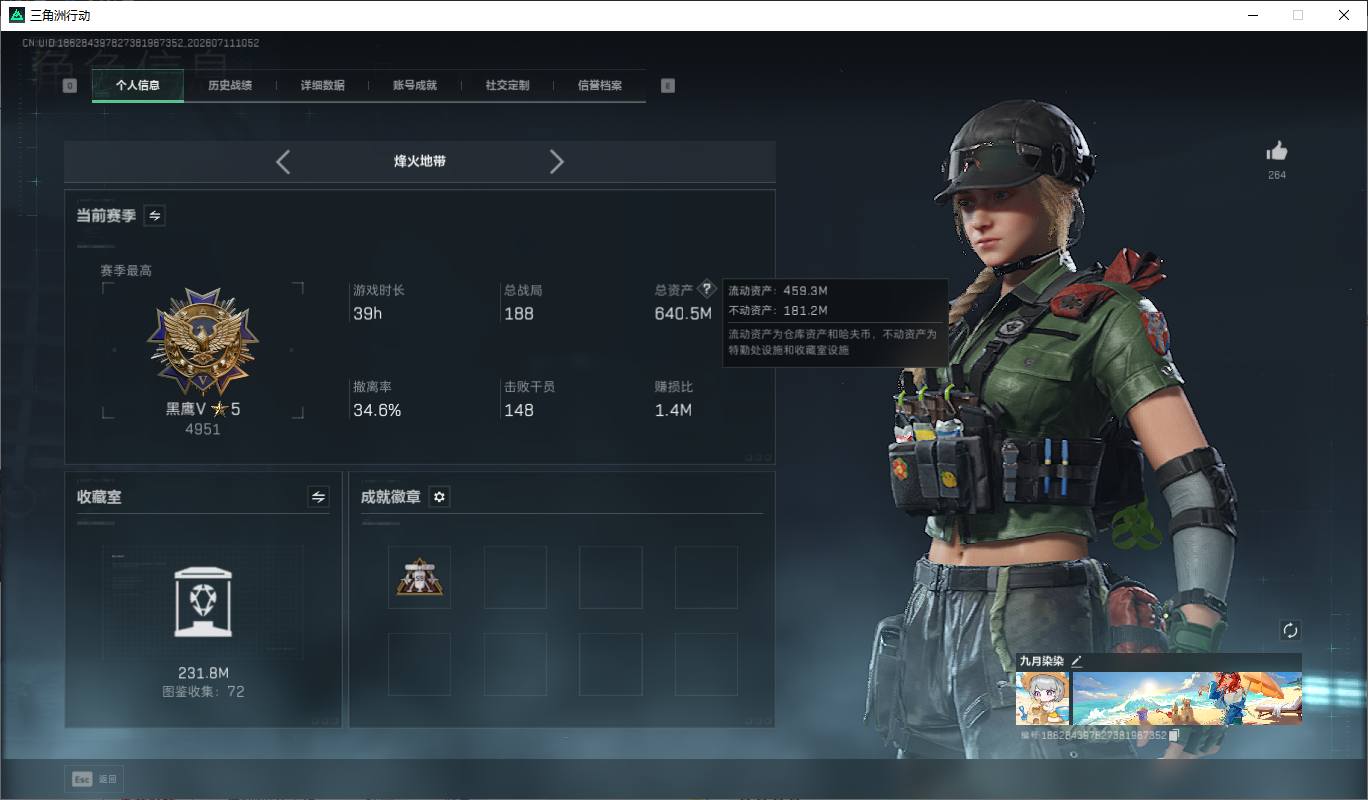This screenshot has height=800, width=1368.
Task: Click the 三角洲行动 title bar app icon
Action: [16, 15]
